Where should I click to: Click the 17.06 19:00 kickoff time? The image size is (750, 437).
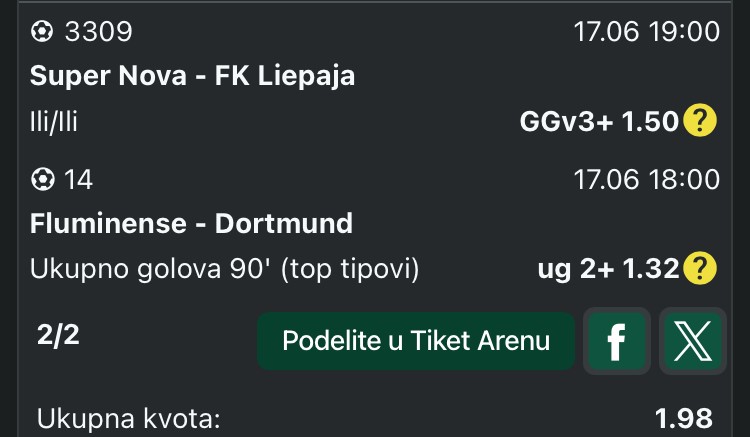pos(646,32)
